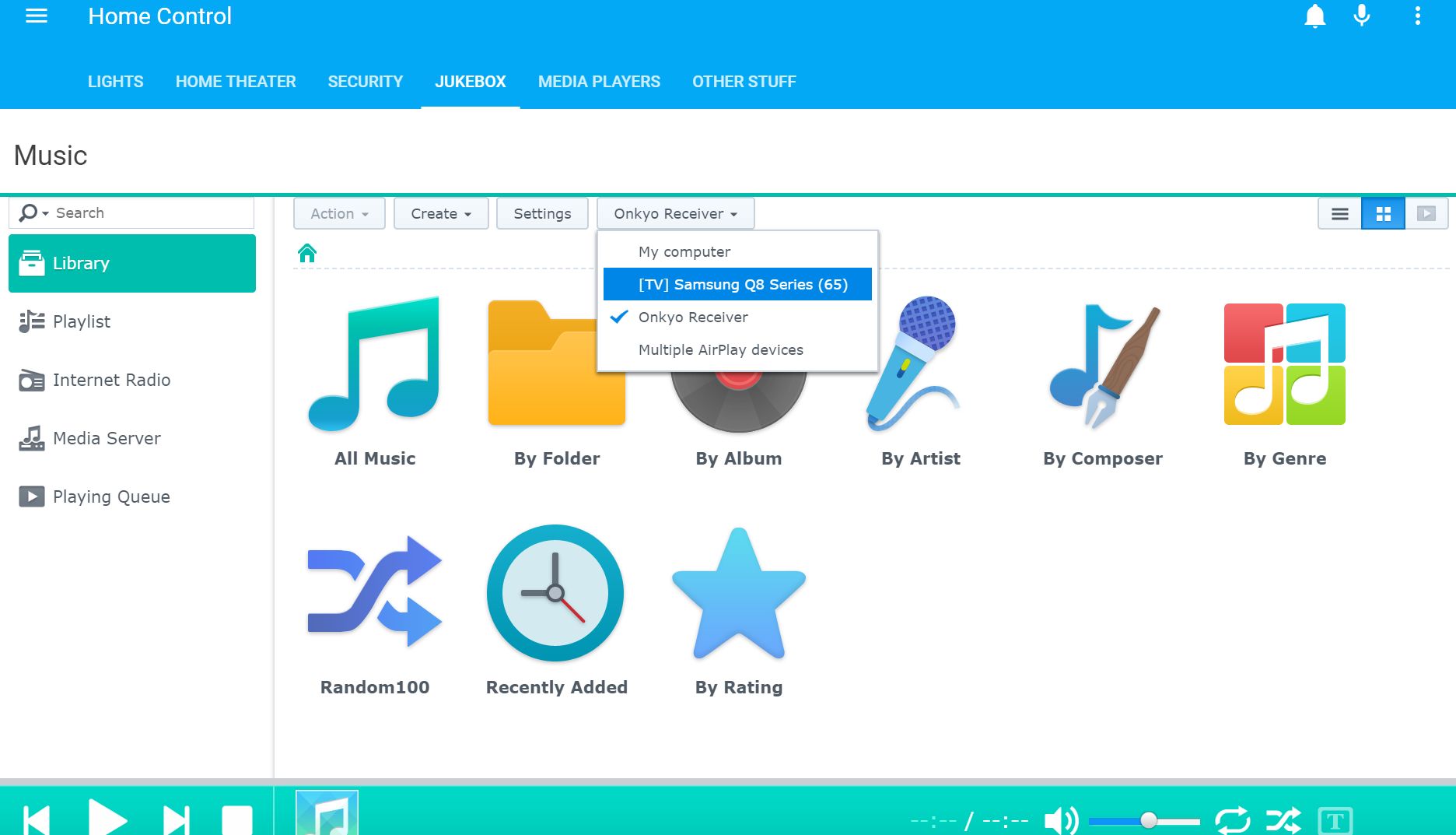
Task: Activate the microphone voice input
Action: [1361, 16]
